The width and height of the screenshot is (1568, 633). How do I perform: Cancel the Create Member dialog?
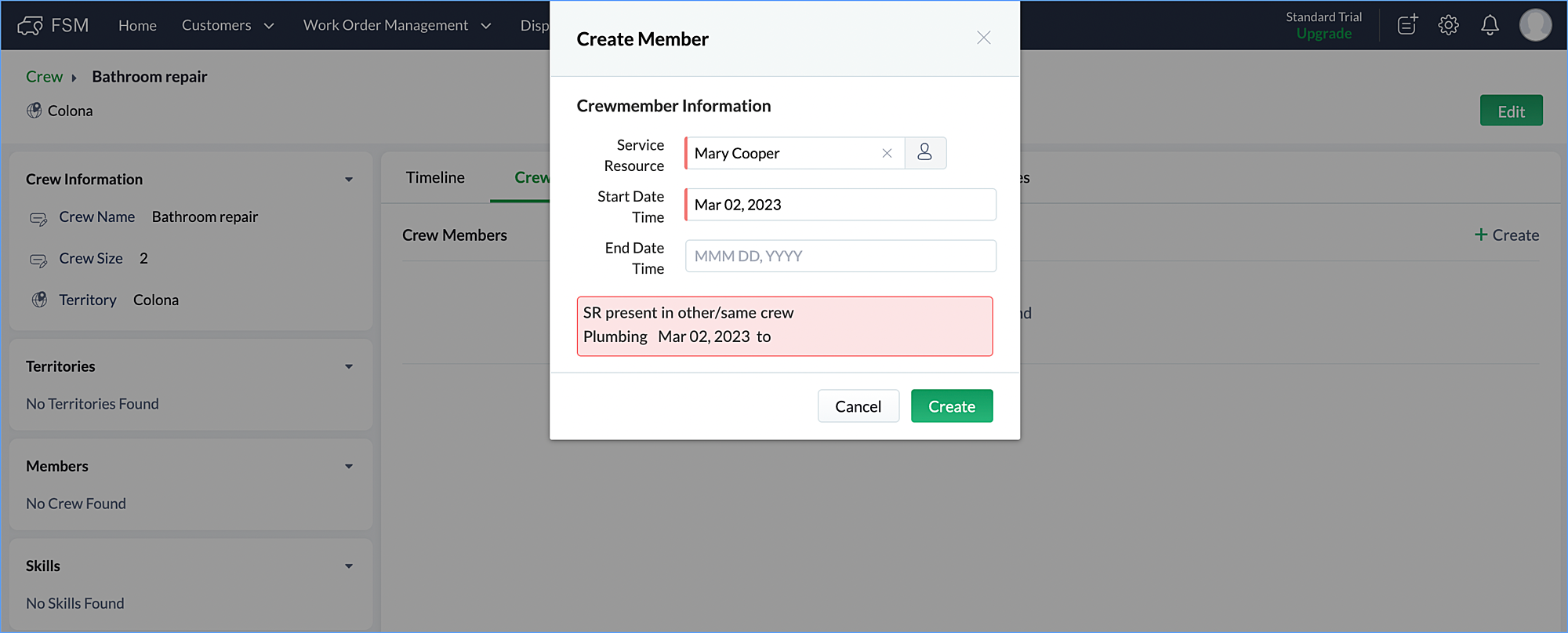pyautogui.click(x=858, y=406)
